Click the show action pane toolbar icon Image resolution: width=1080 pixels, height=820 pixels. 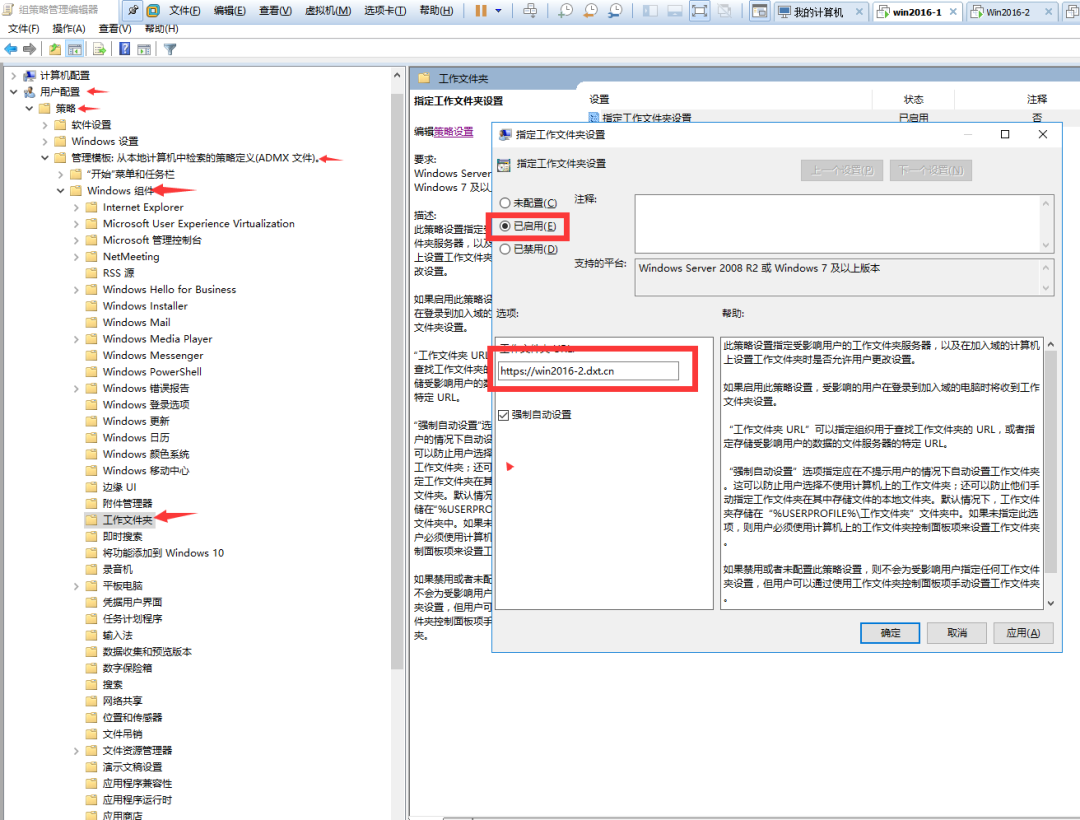click(x=144, y=49)
